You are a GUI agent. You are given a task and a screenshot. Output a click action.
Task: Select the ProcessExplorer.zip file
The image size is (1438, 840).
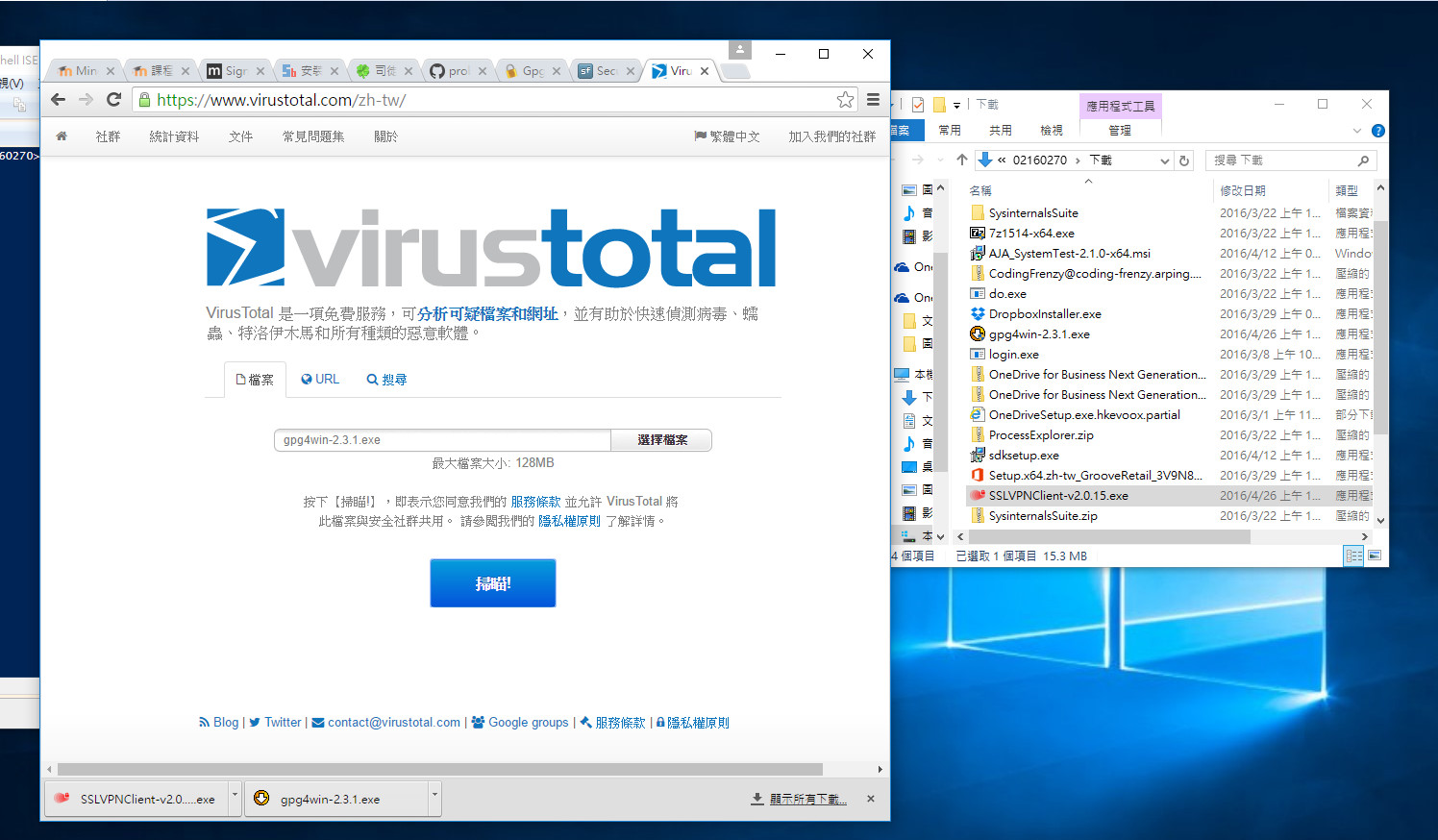point(1041,435)
